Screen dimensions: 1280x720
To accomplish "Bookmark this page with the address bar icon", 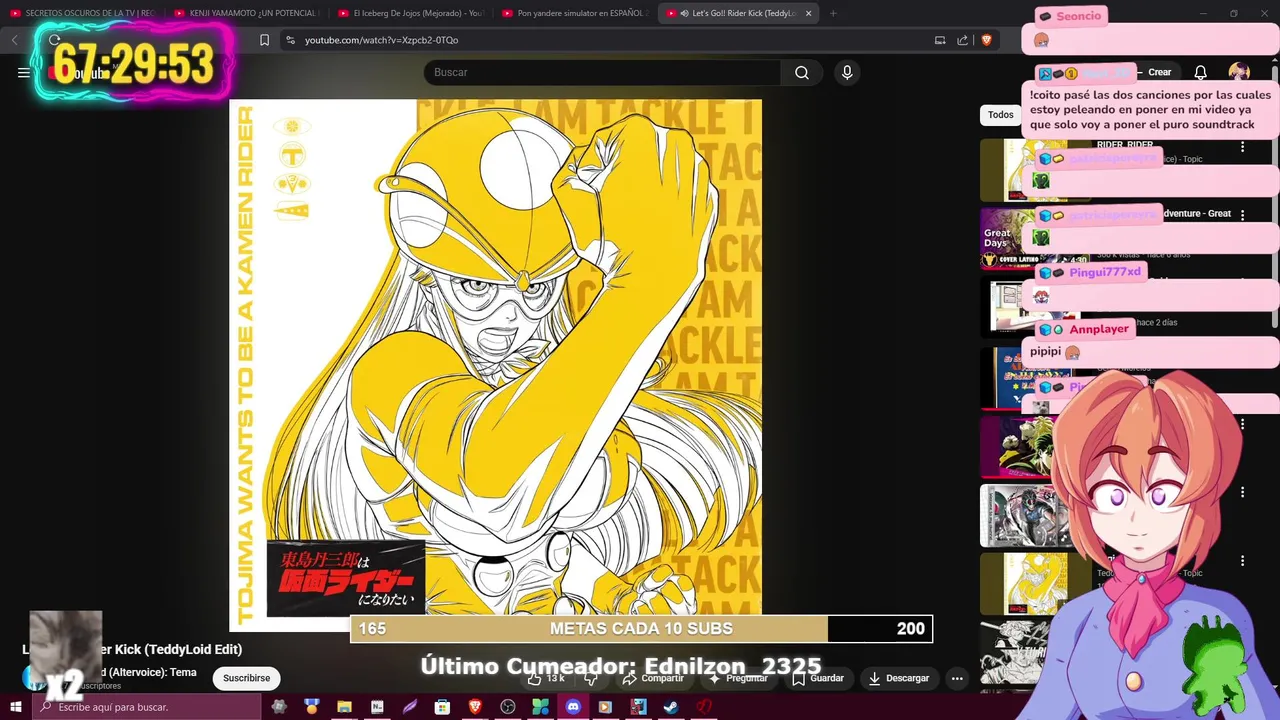I will (264, 40).
